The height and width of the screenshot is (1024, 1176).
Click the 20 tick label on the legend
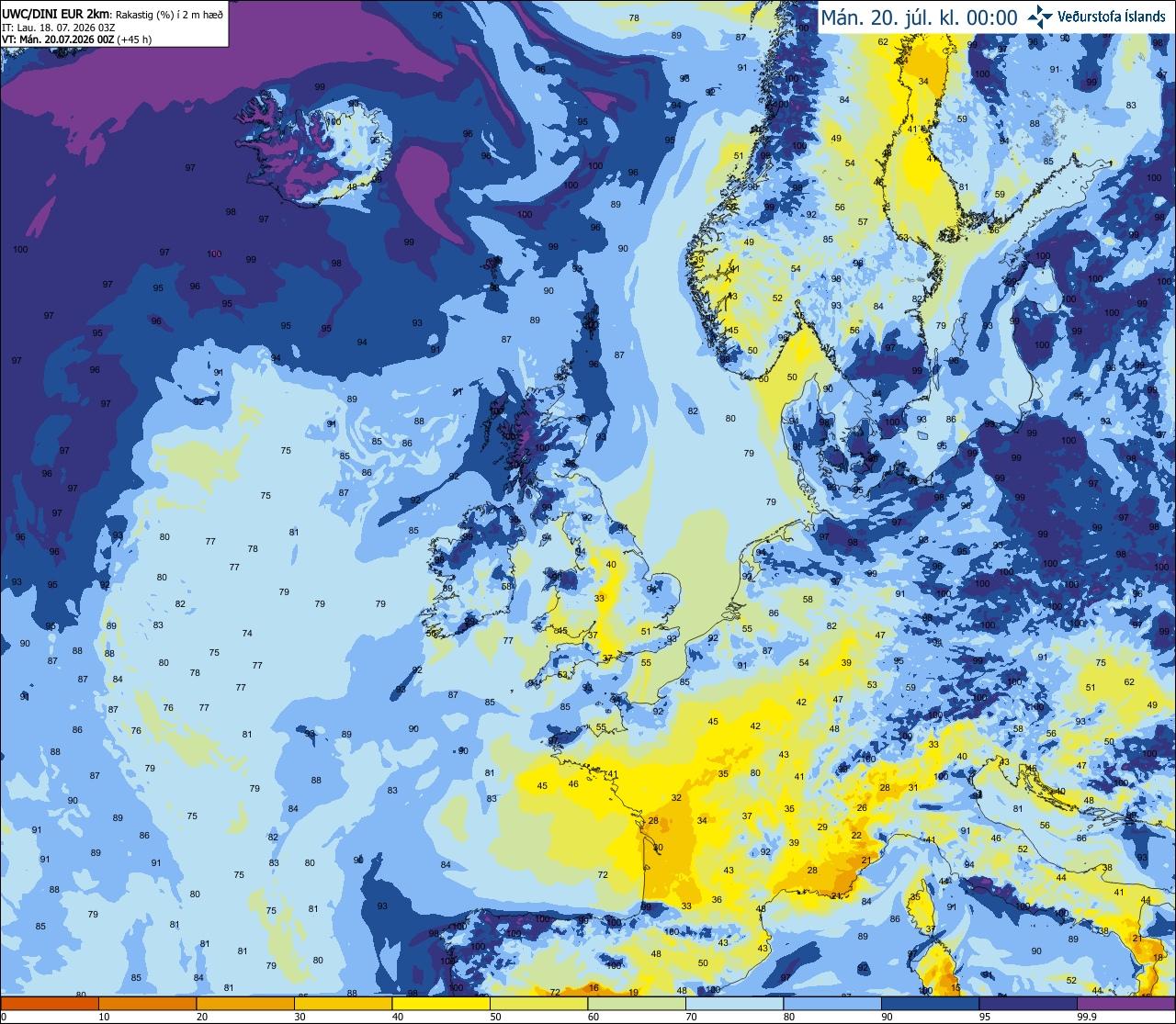click(202, 1017)
